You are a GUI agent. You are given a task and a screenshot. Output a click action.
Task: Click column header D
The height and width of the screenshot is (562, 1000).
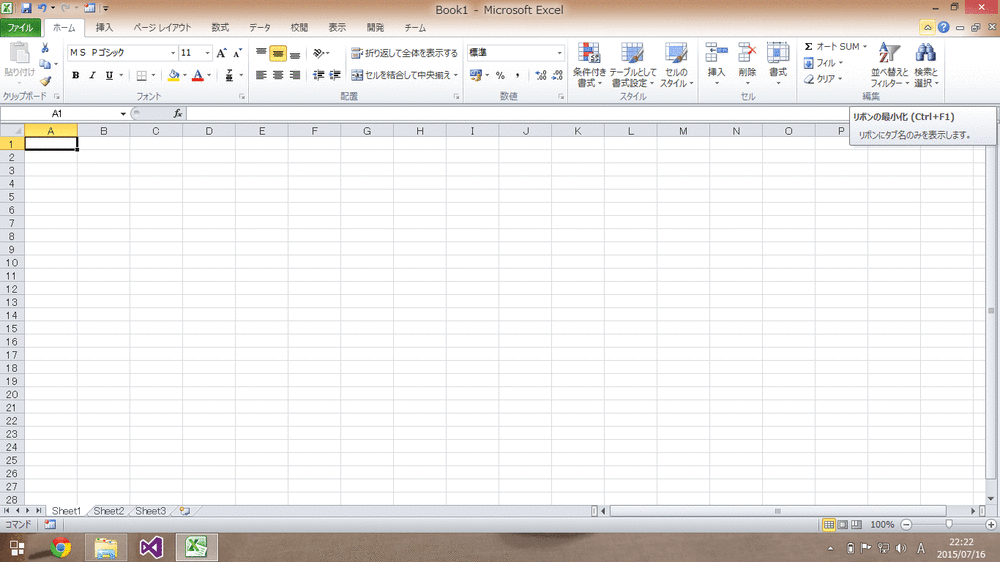coord(209,131)
